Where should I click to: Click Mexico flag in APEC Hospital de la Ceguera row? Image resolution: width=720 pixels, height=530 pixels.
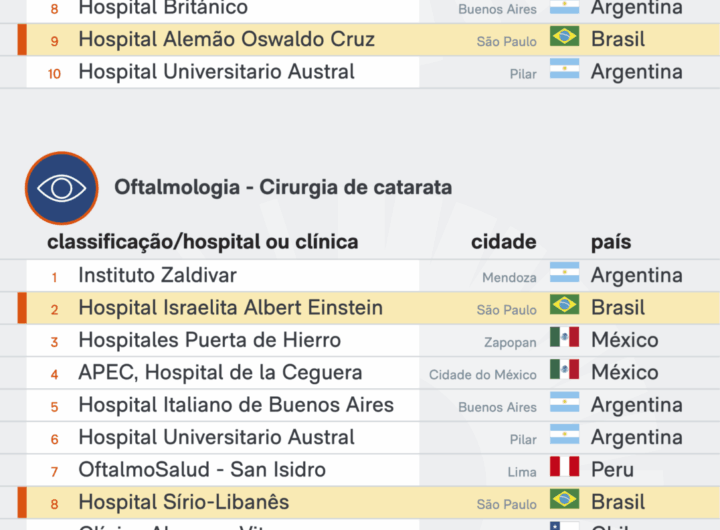[x=564, y=371]
